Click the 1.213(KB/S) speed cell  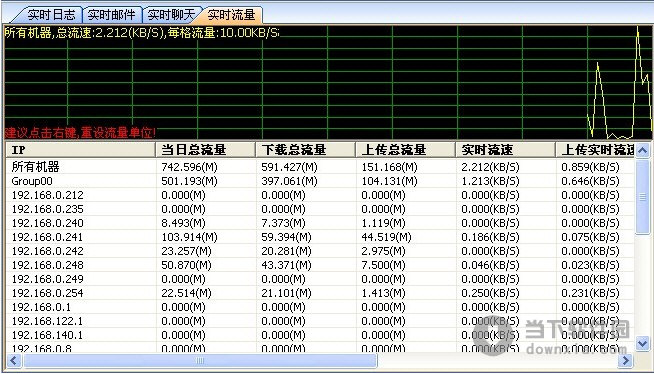(490, 181)
